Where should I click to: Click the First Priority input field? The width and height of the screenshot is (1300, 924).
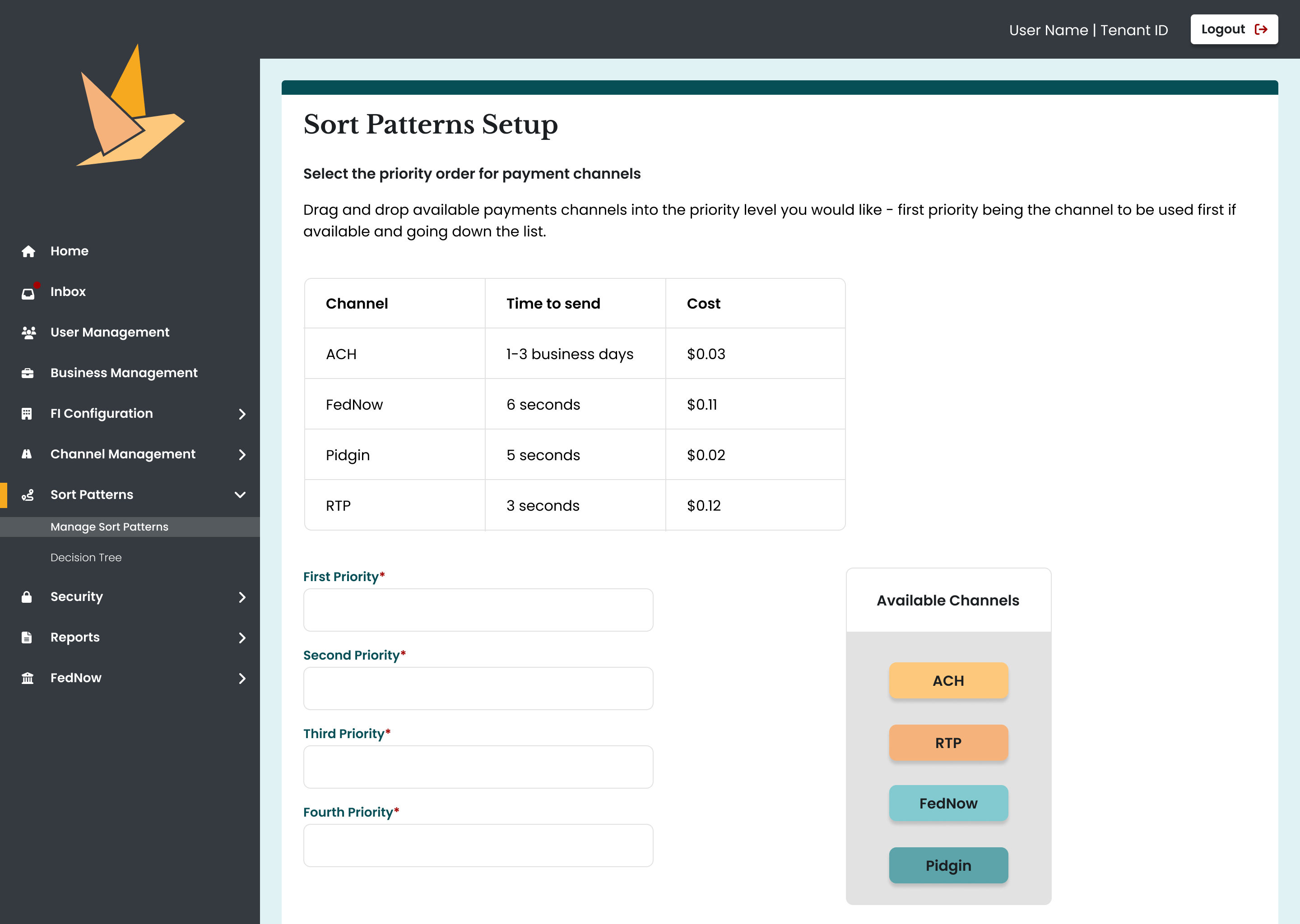click(x=478, y=610)
